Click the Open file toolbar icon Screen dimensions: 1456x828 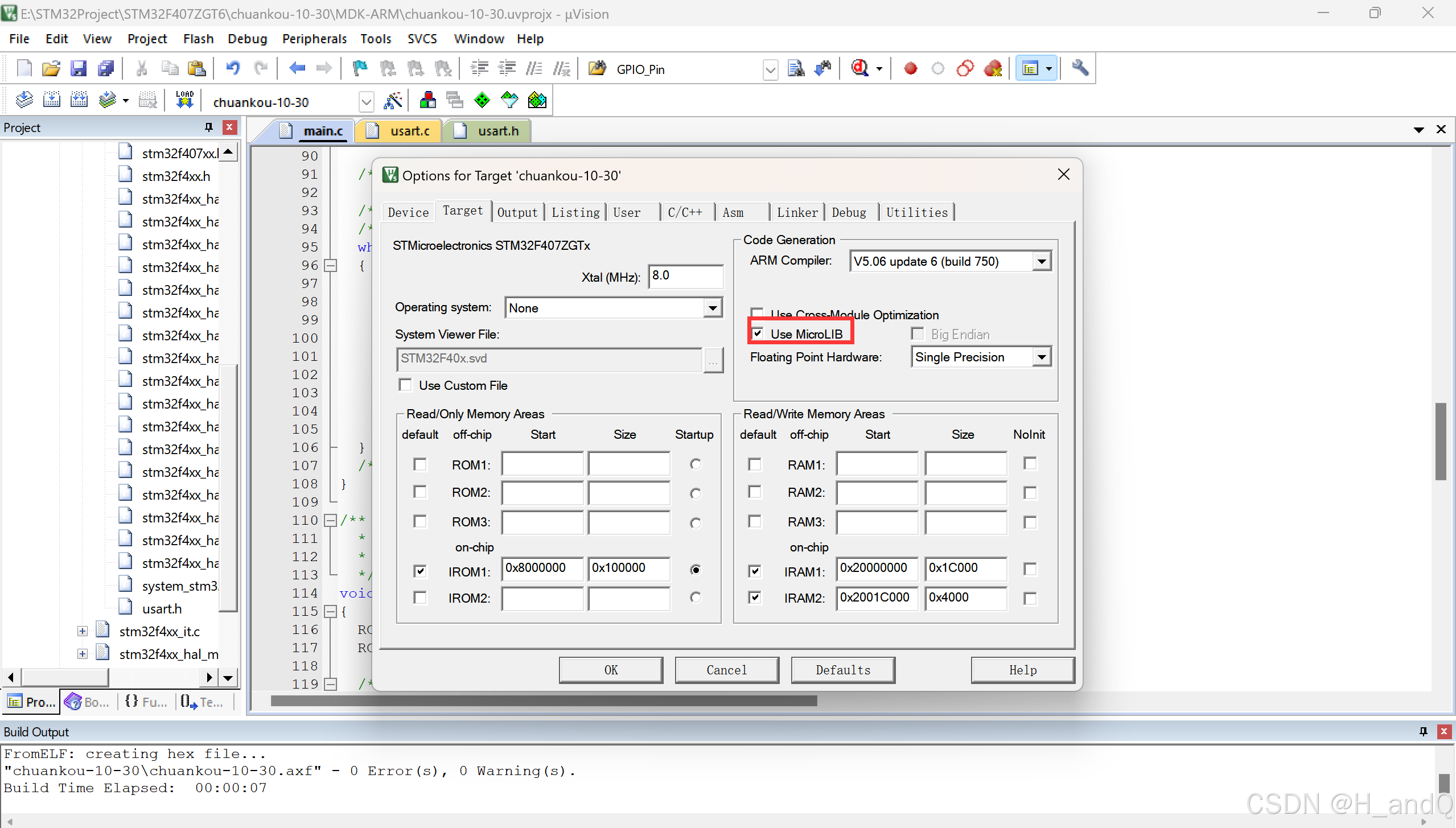click(51, 69)
